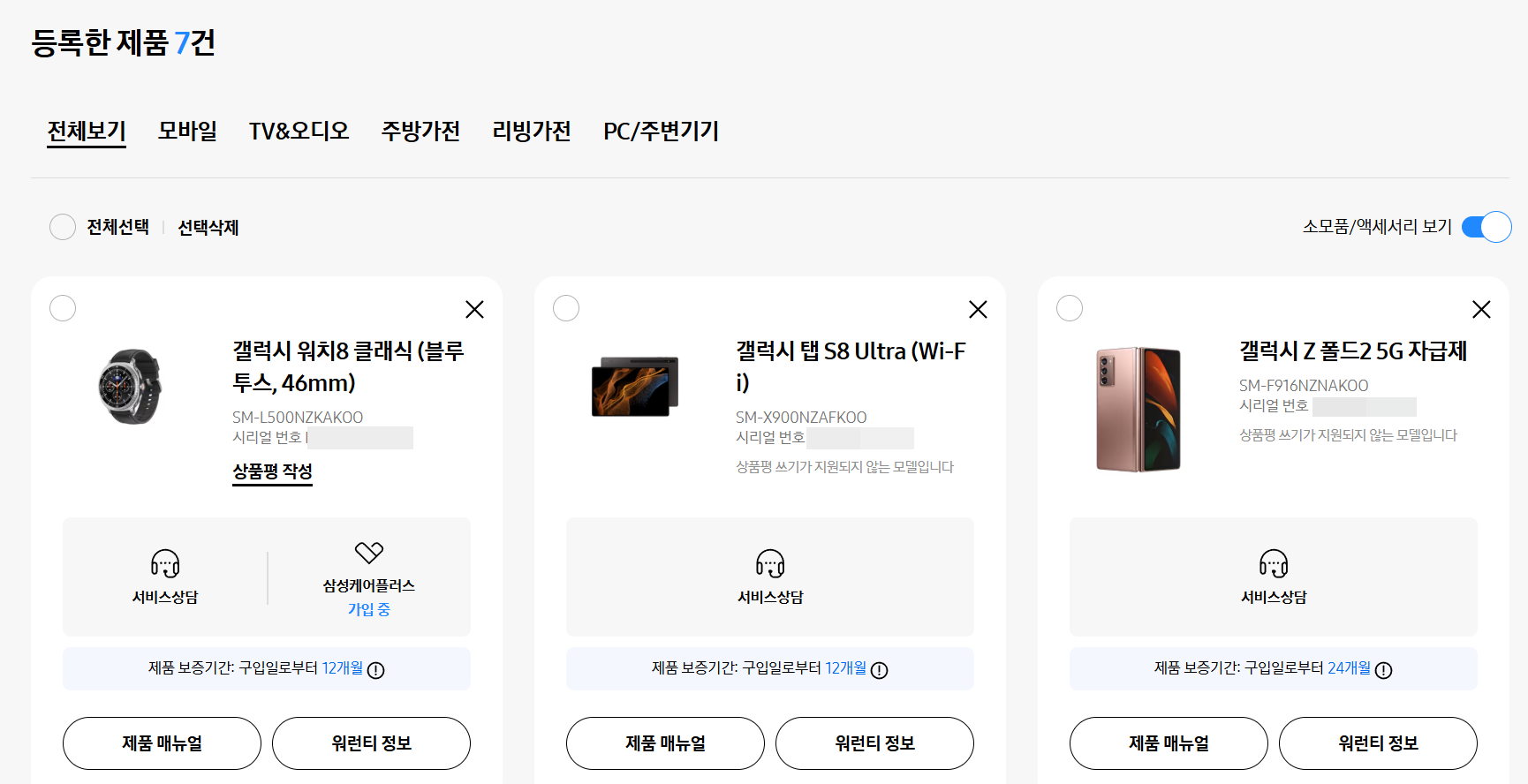Open 제품 매뉴얼 for Galaxy Tab S8 Ultra
Image resolution: width=1528 pixels, height=784 pixels.
click(x=665, y=743)
